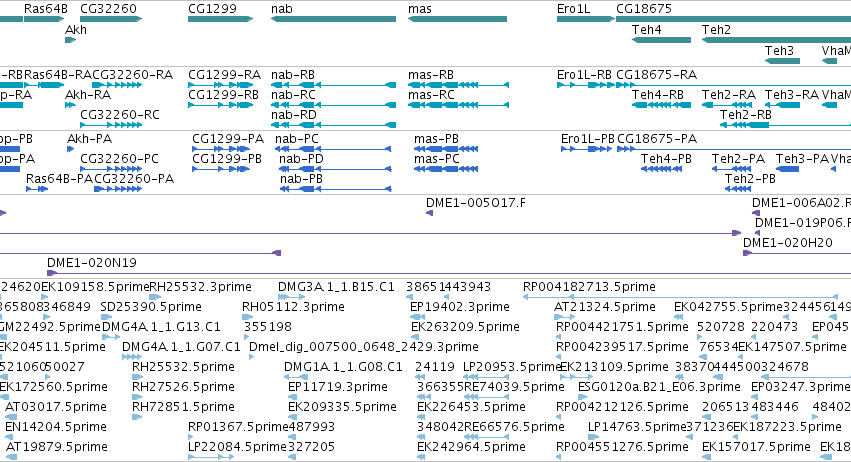Screen dimensions: 851x462
Task: Select the CG1299 gene bar
Action: pyautogui.click(x=220, y=19)
